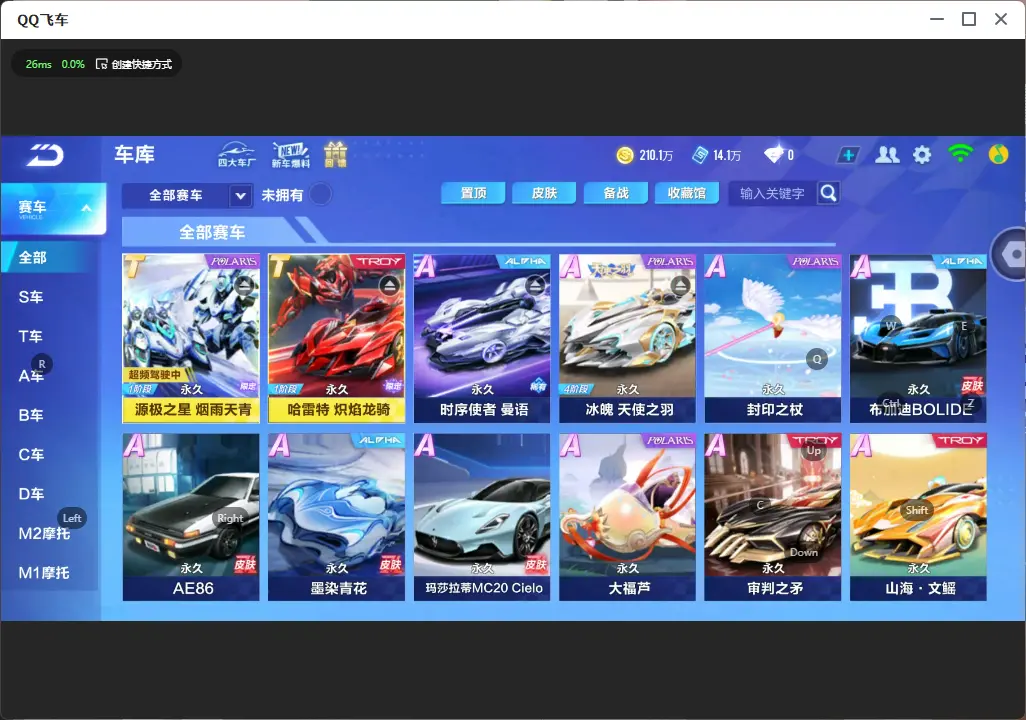Tap the blue plus recharge icon
Screen dimensions: 1026x720
(x=848, y=155)
